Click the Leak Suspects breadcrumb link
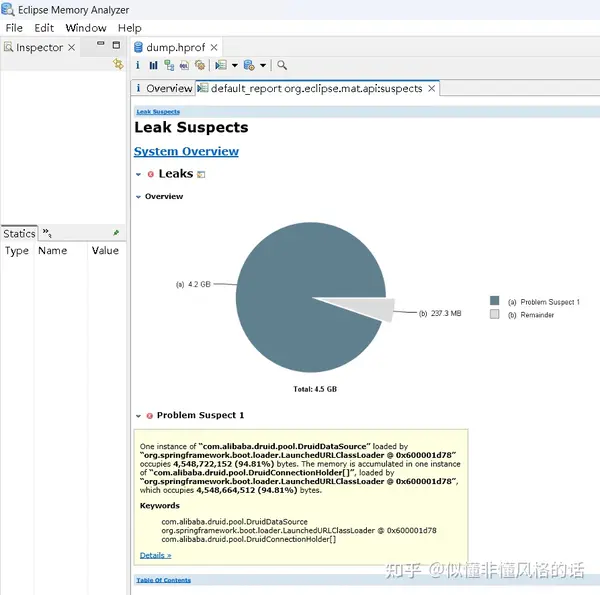 click(158, 112)
